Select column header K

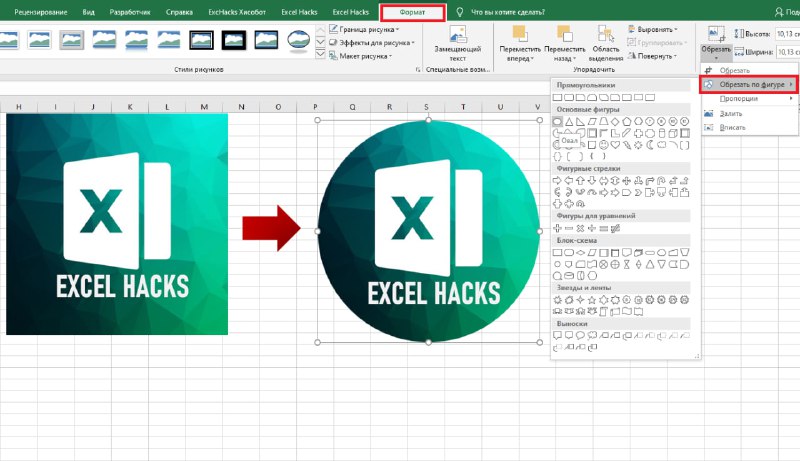click(x=130, y=107)
